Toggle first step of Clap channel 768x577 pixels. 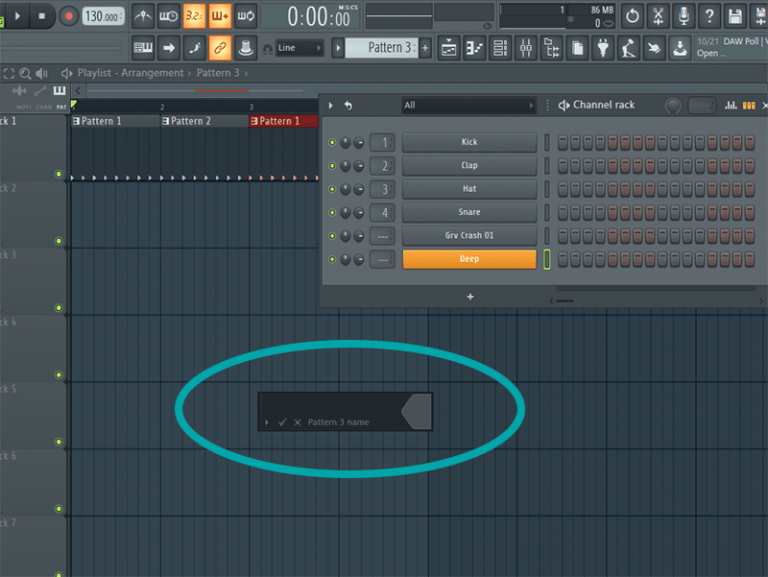pos(563,166)
